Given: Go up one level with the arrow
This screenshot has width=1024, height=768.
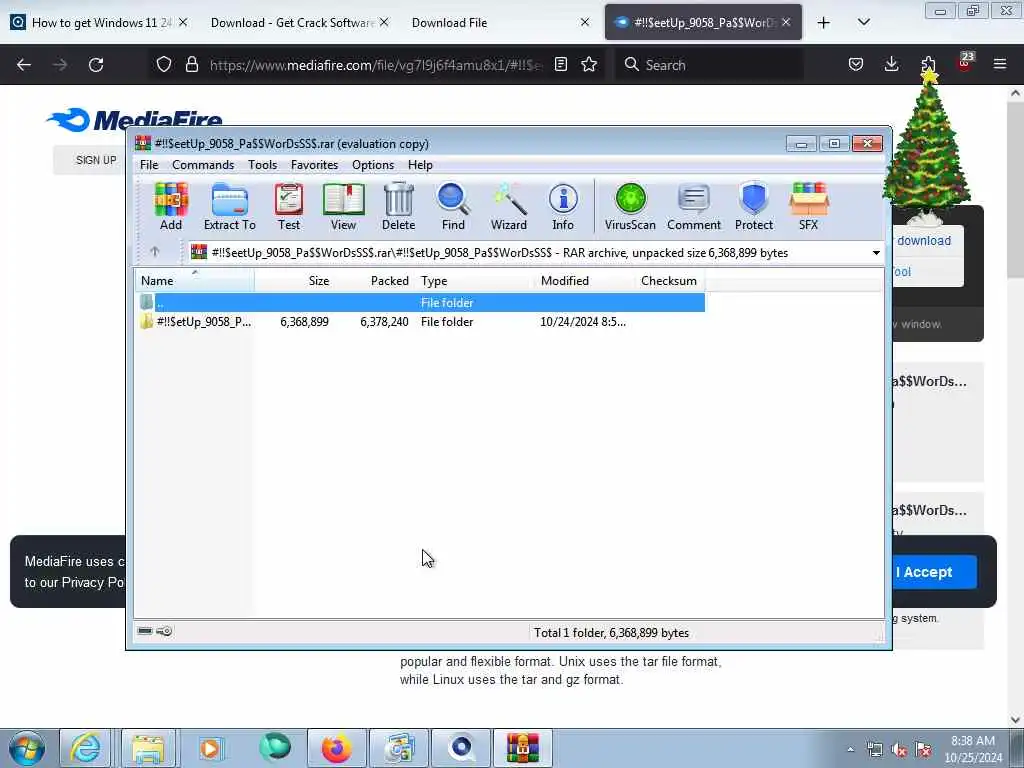Looking at the screenshot, I should point(155,251).
